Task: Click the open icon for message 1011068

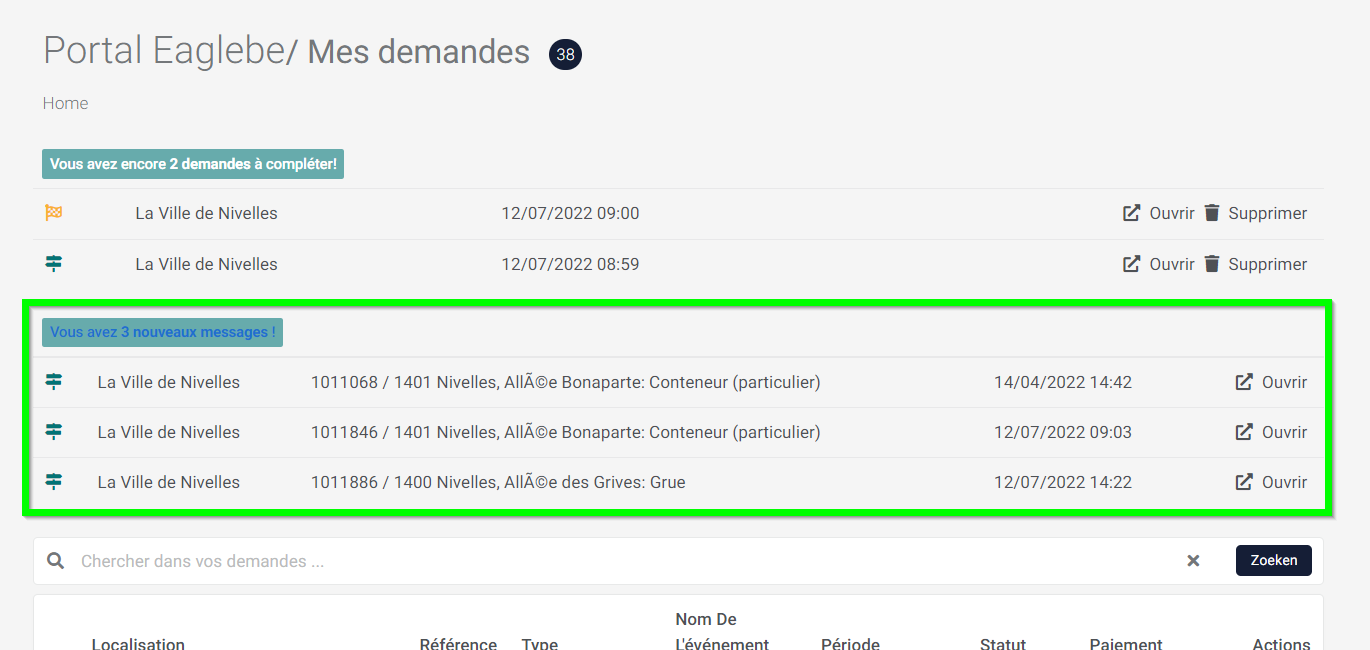Action: click(1244, 382)
